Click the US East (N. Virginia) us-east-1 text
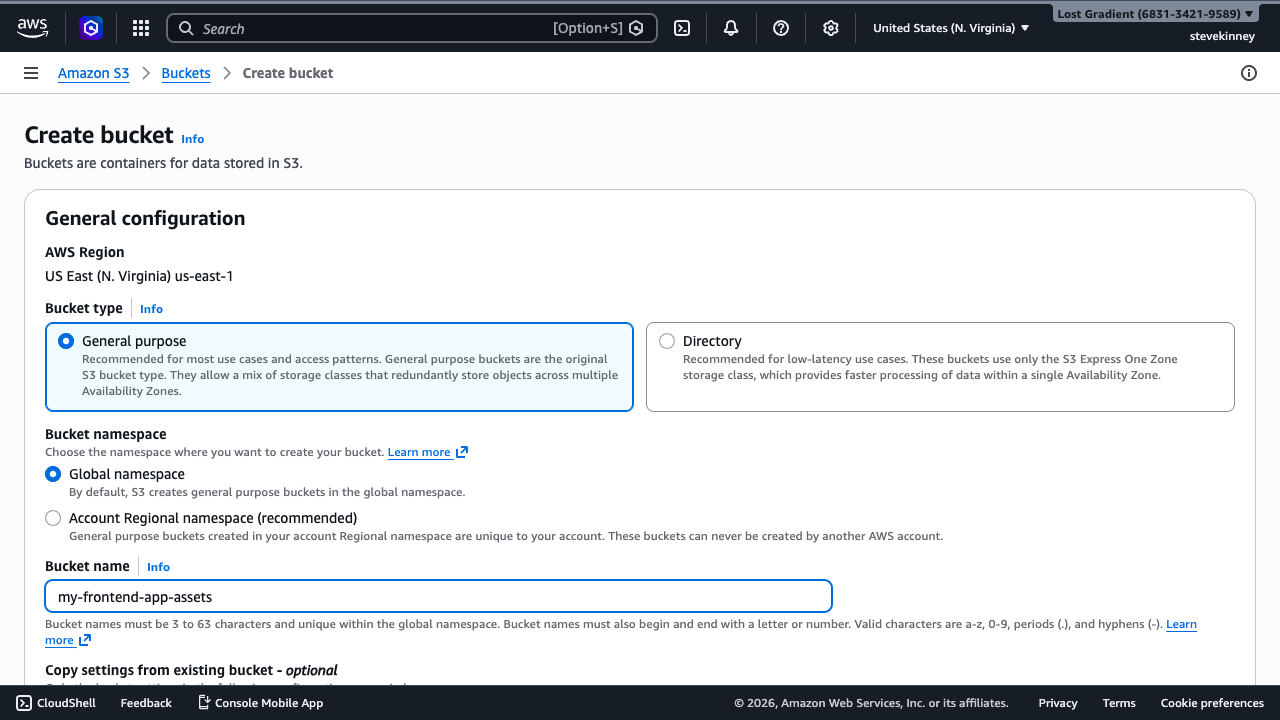This screenshot has height=720, width=1280. pos(139,276)
